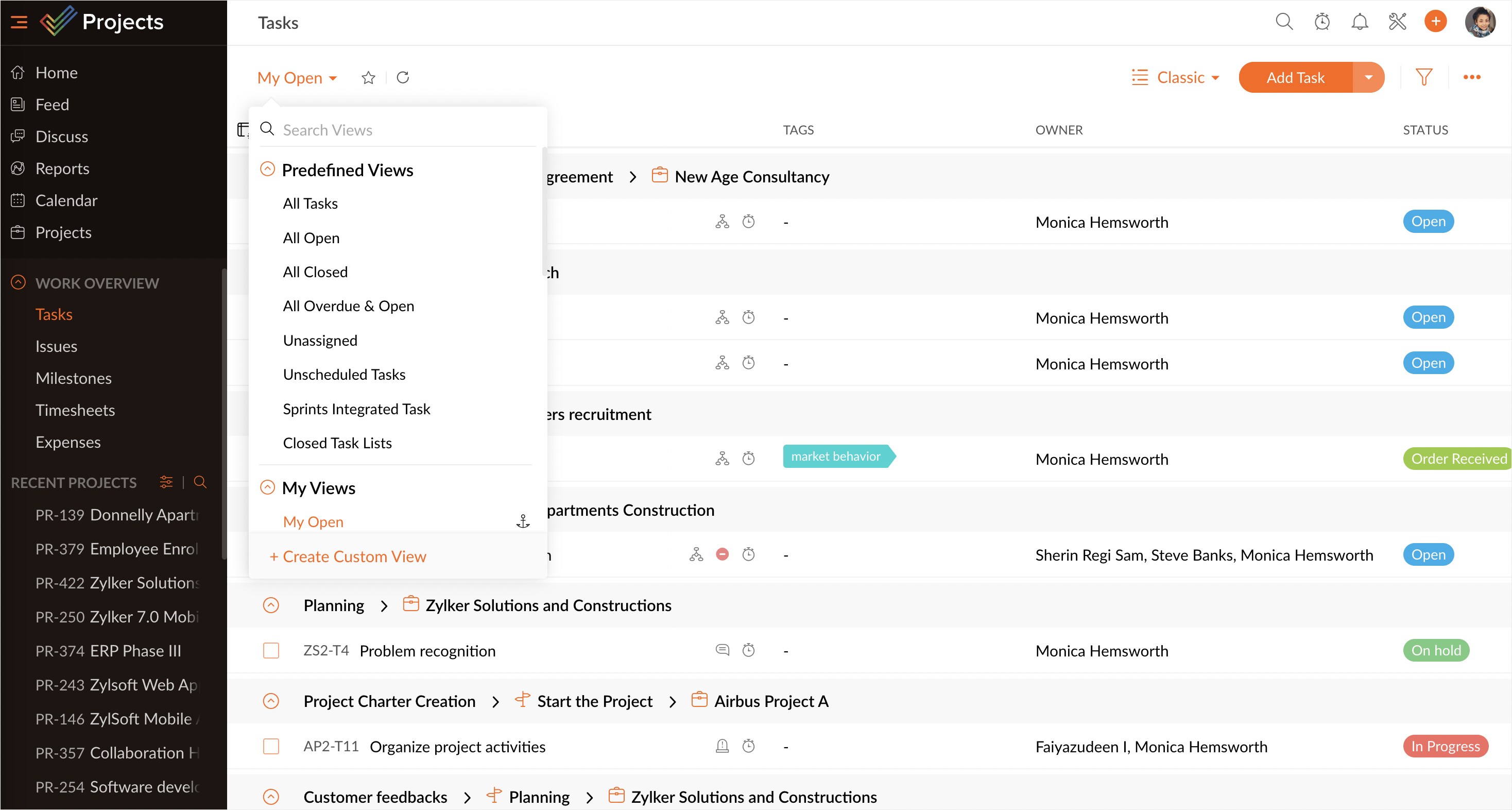The height and width of the screenshot is (810, 1512).
Task: Click the market behavior tag
Action: pos(836,457)
